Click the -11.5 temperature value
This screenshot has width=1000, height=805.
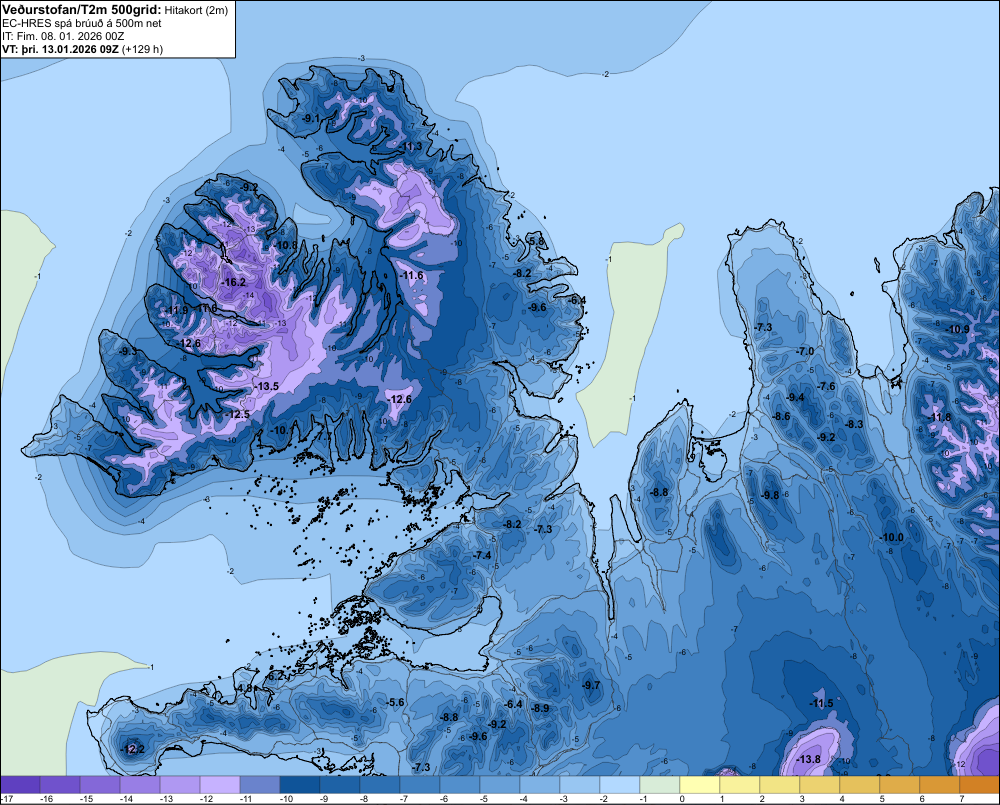click(x=821, y=703)
